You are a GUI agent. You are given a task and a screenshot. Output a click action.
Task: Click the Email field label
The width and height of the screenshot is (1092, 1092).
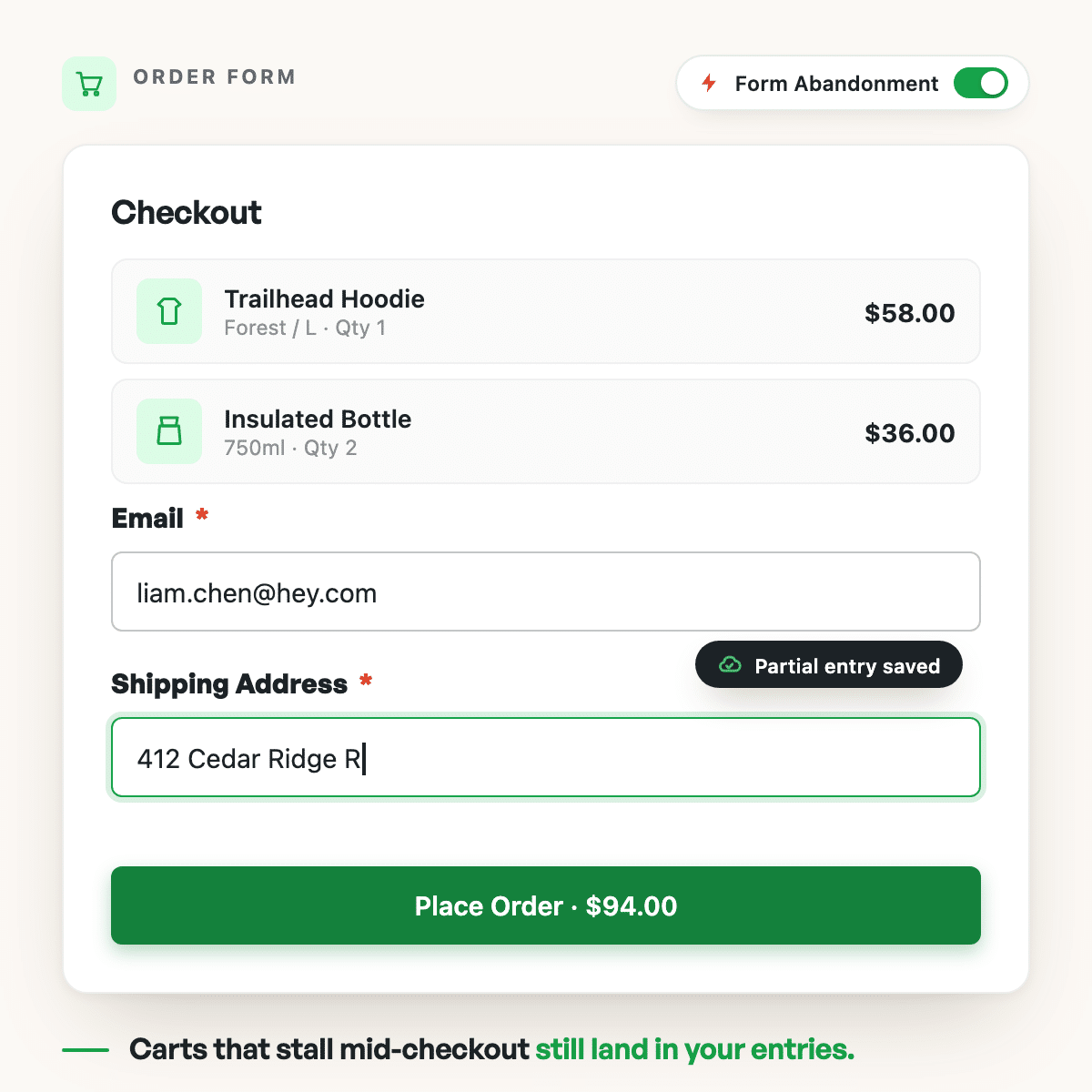[147, 518]
